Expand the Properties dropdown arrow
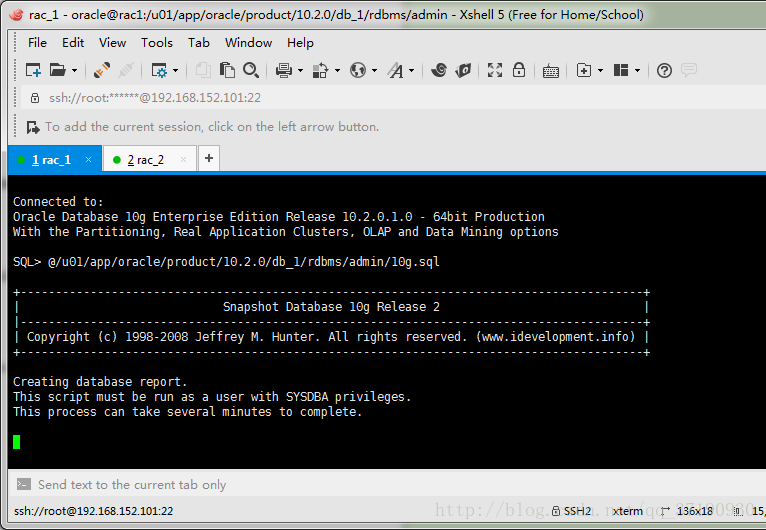 tap(176, 71)
